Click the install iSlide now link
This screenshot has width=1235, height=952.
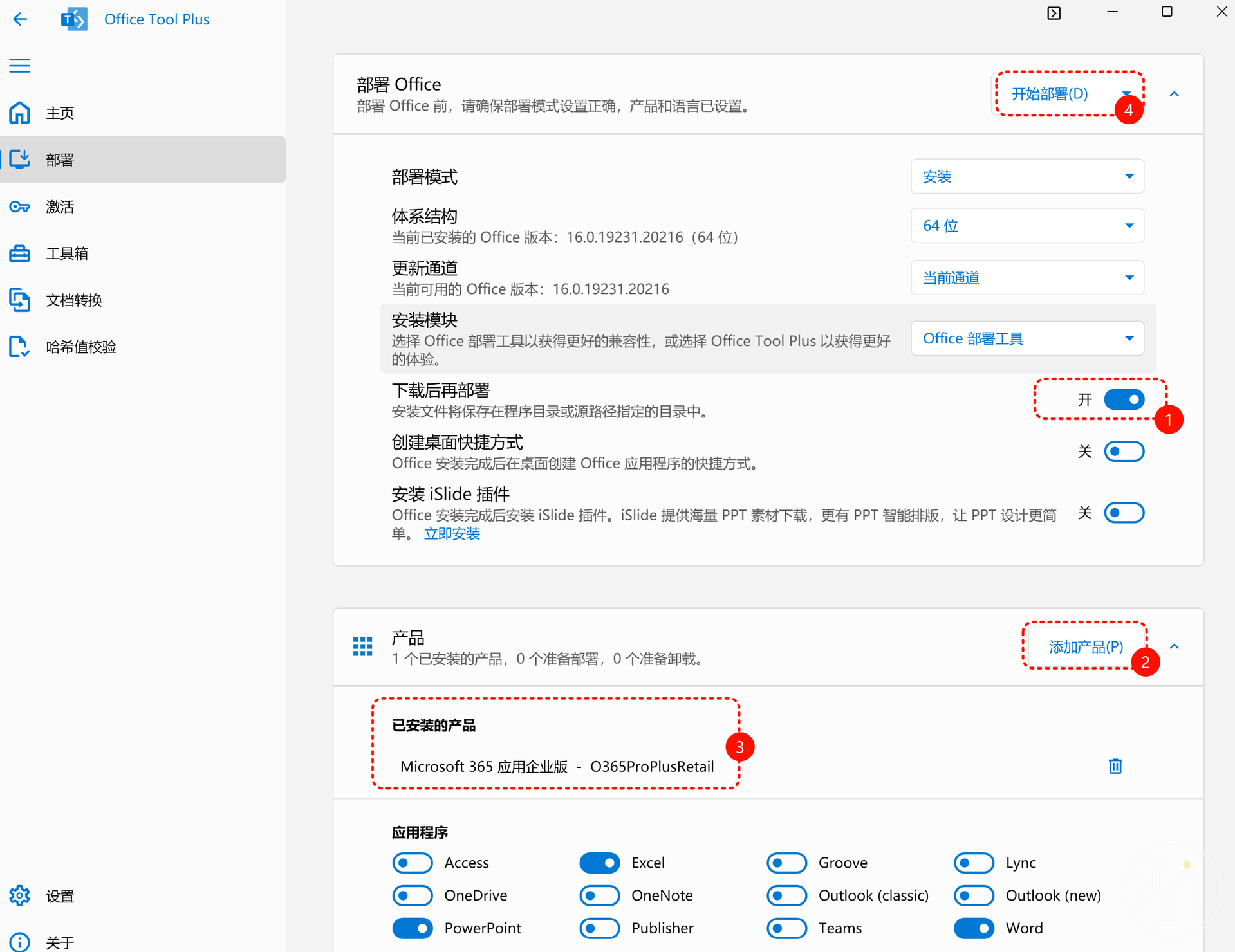pyautogui.click(x=452, y=534)
